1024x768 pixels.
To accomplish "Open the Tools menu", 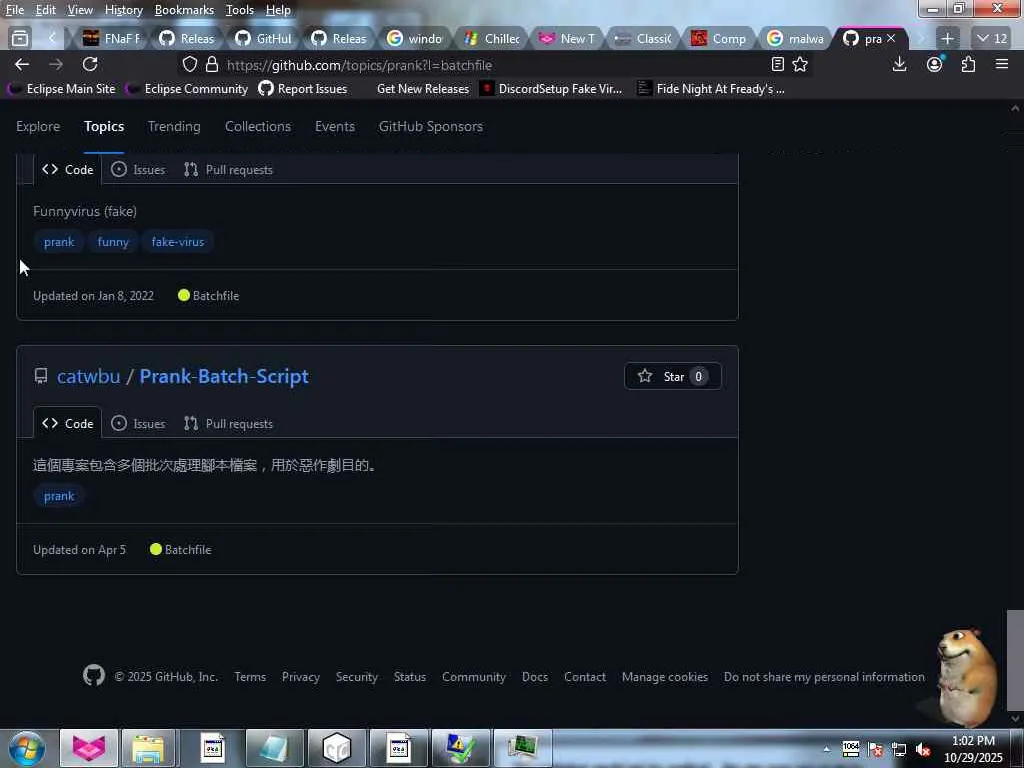I will 240,10.
